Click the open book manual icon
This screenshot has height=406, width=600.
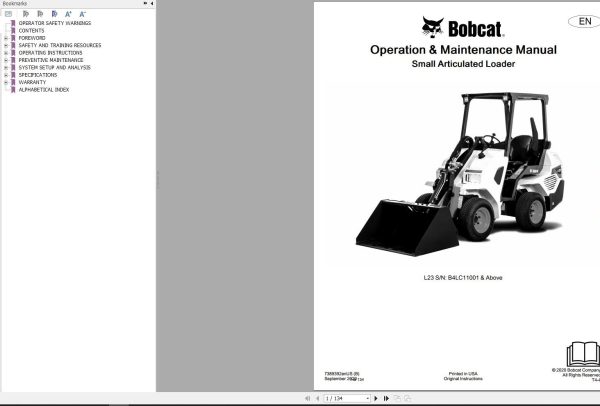(x=583, y=354)
